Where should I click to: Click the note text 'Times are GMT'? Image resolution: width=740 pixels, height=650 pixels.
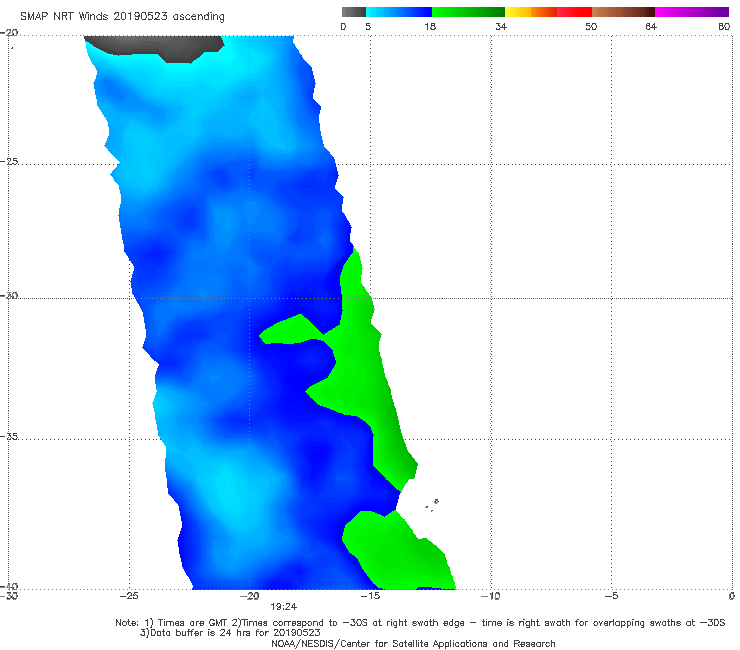point(193,623)
